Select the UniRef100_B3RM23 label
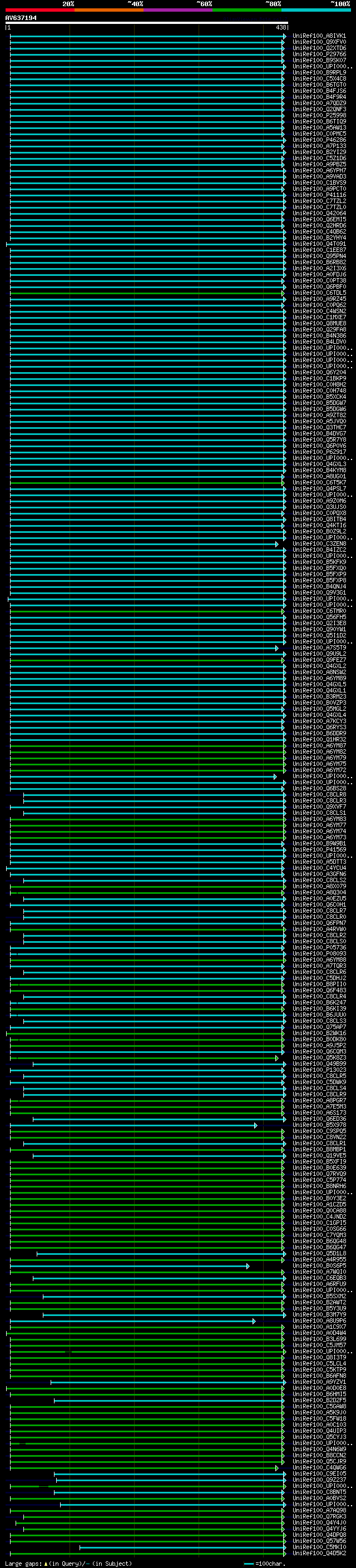Viewport: 356px width, 1568px height. point(319,697)
